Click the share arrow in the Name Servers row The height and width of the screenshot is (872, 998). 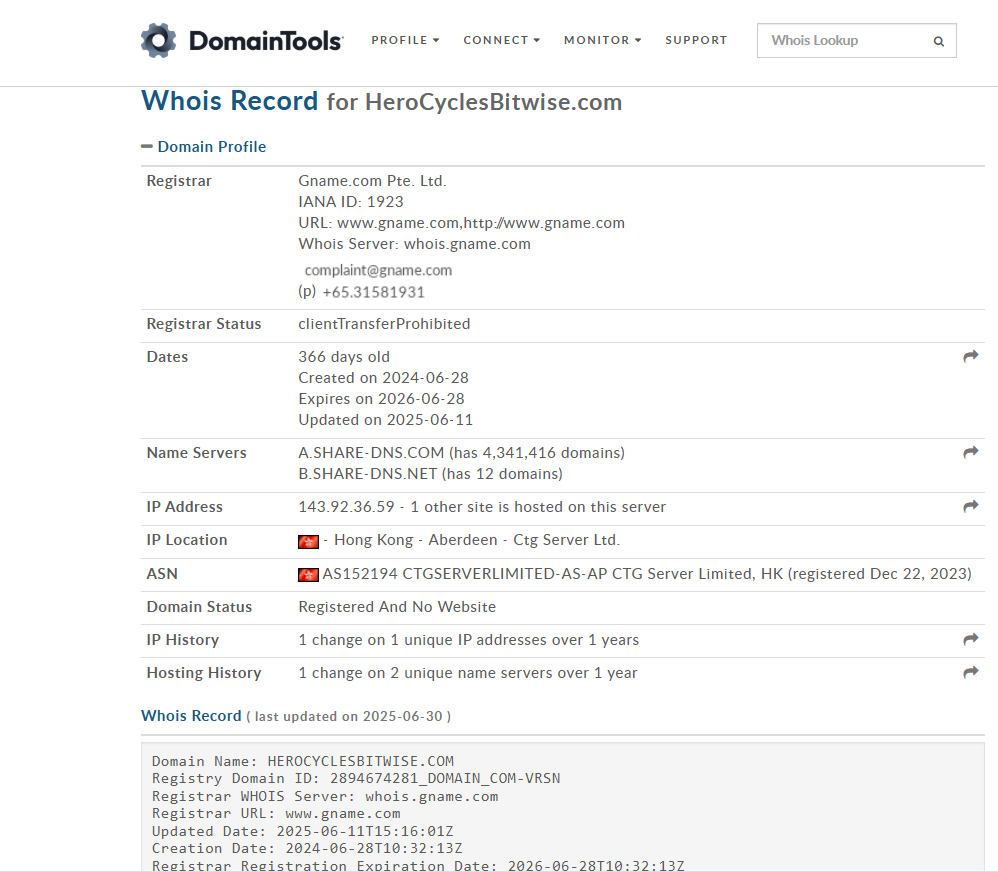tap(971, 453)
